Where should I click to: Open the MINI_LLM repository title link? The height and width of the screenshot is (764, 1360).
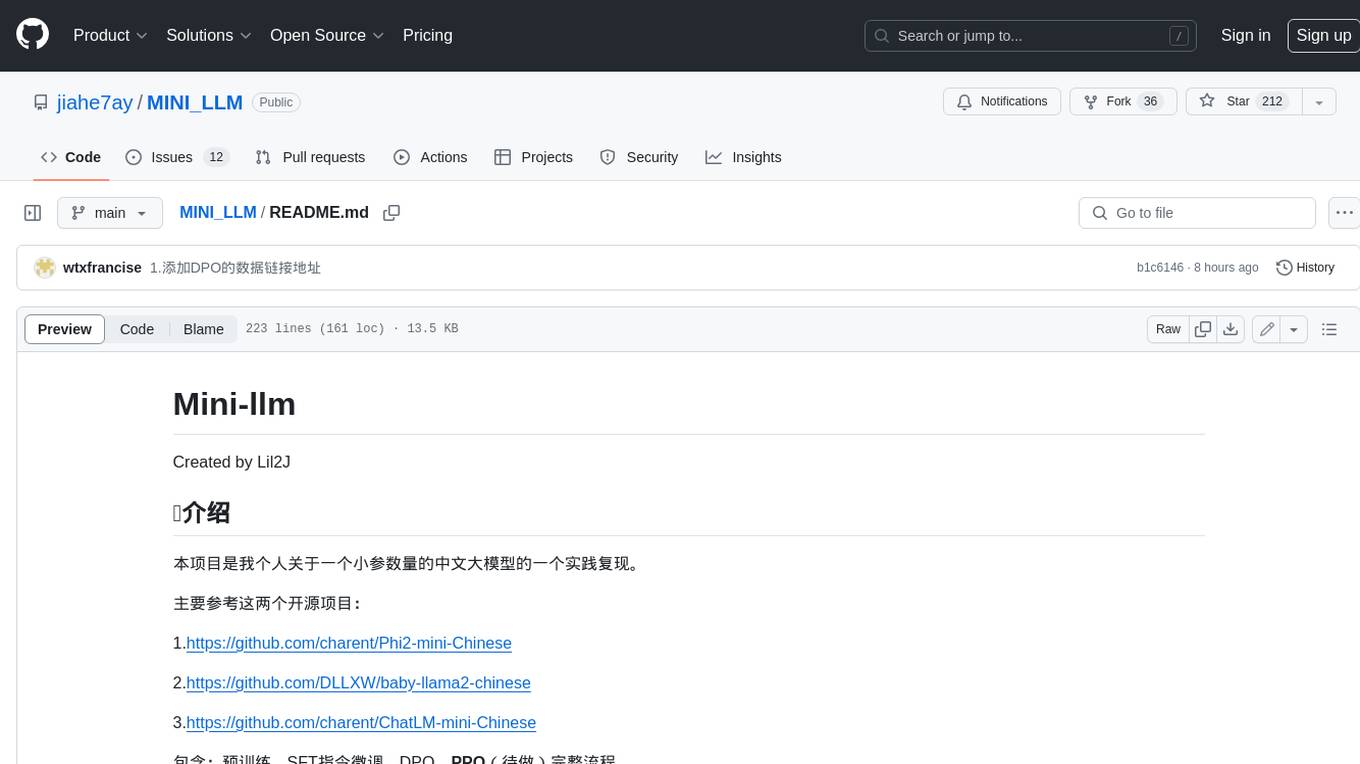[195, 102]
